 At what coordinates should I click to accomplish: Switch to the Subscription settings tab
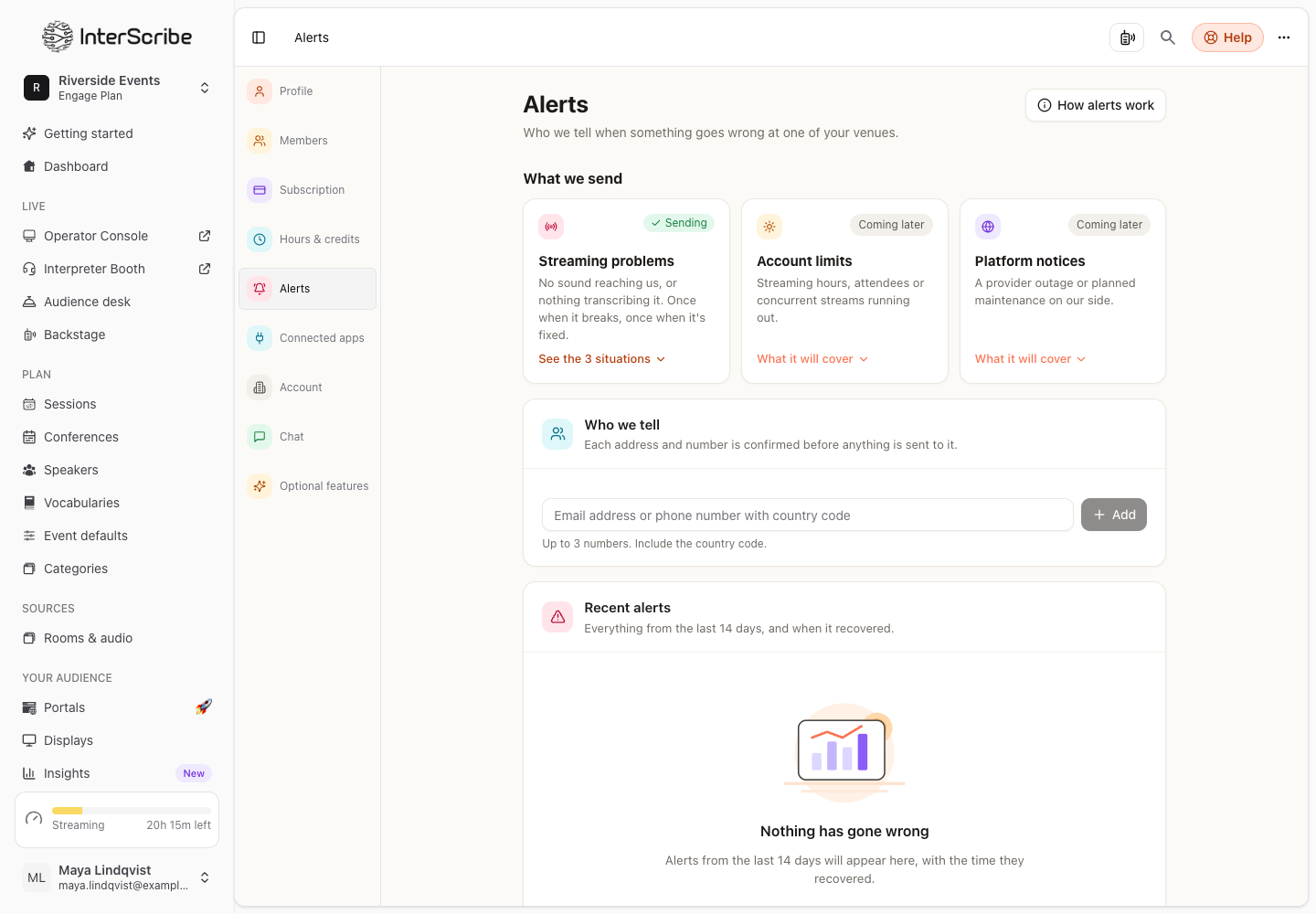(x=307, y=190)
